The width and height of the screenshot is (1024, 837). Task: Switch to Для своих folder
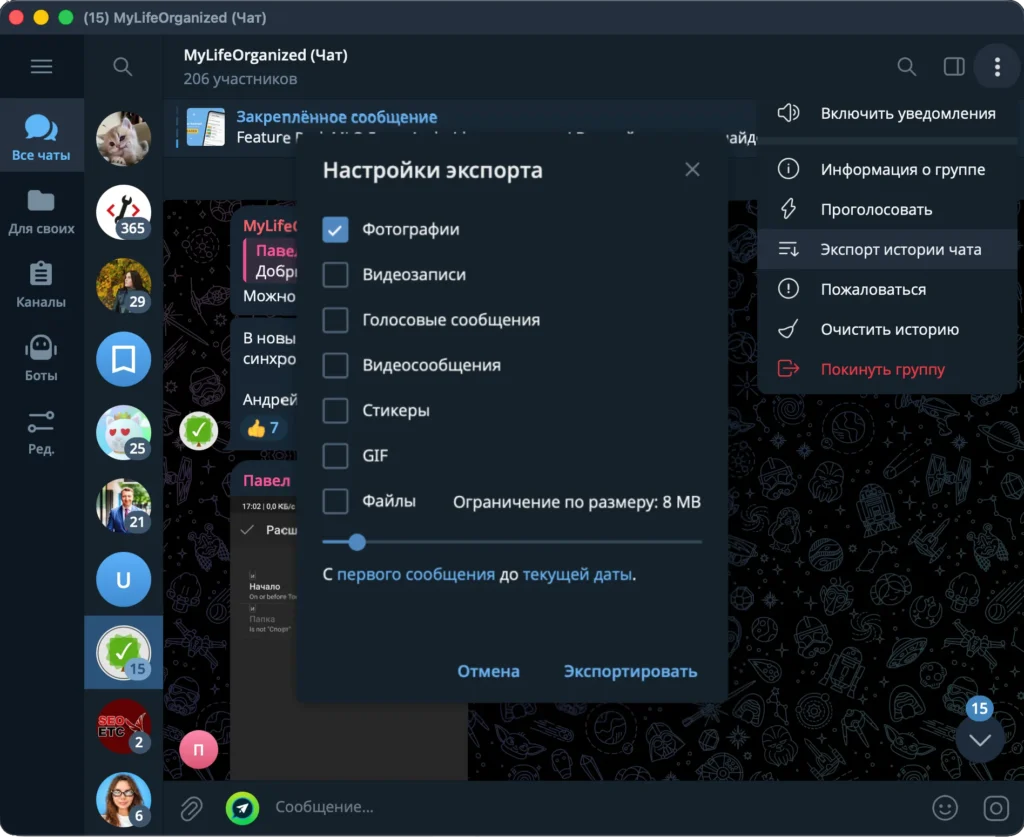click(41, 212)
